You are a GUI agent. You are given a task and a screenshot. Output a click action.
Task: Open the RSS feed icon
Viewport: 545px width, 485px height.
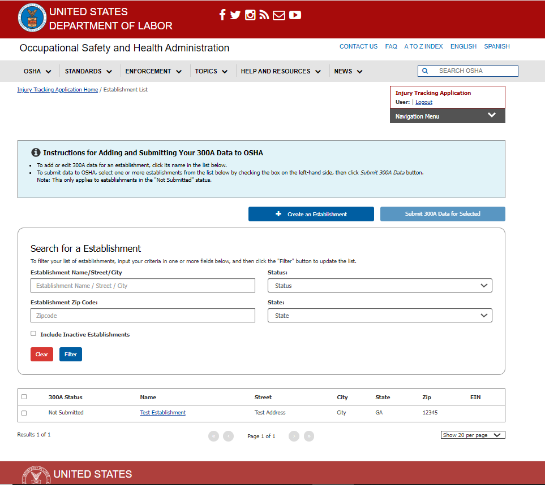coord(264,15)
